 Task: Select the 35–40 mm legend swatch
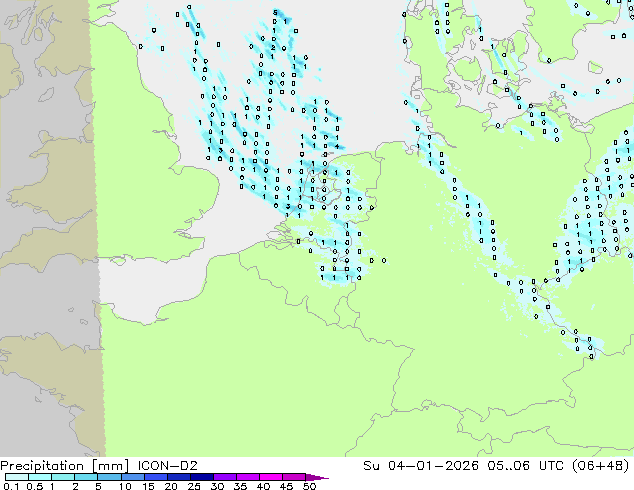tap(247, 477)
